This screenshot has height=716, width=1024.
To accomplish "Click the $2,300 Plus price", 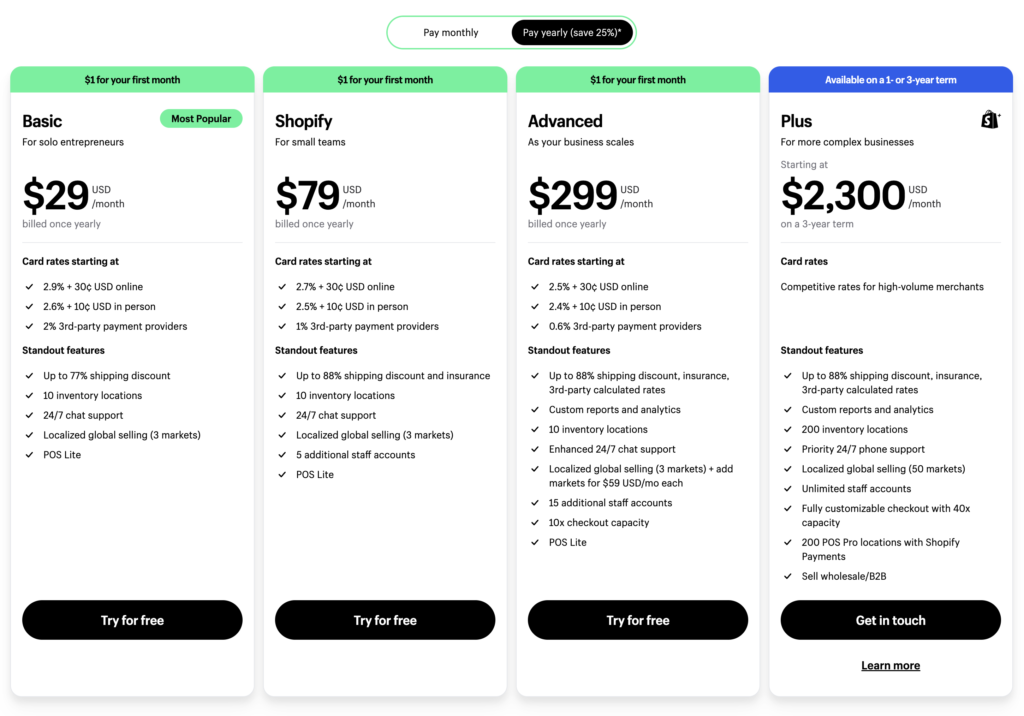I will pos(842,195).
